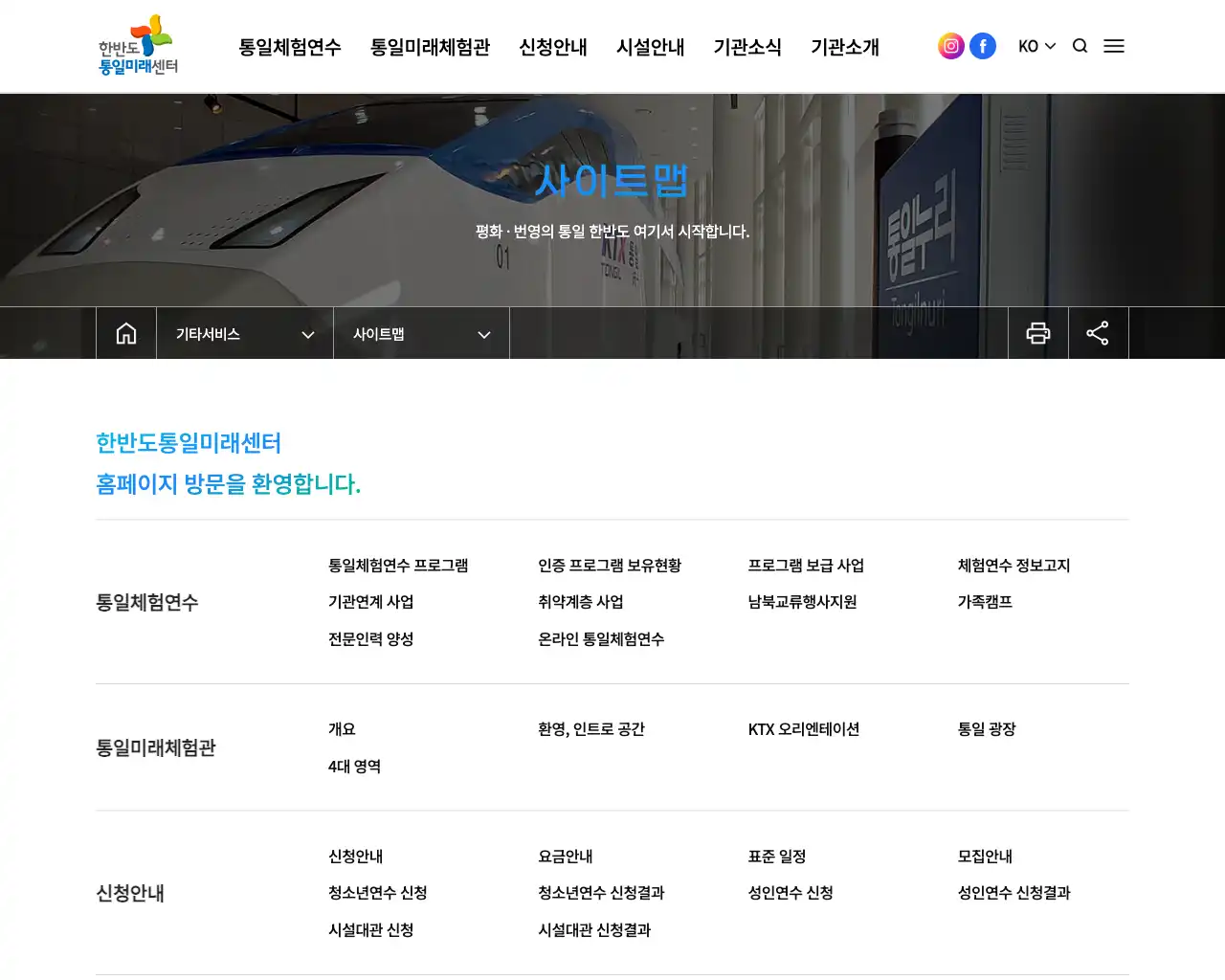Open the Instagram page icon

point(950,45)
